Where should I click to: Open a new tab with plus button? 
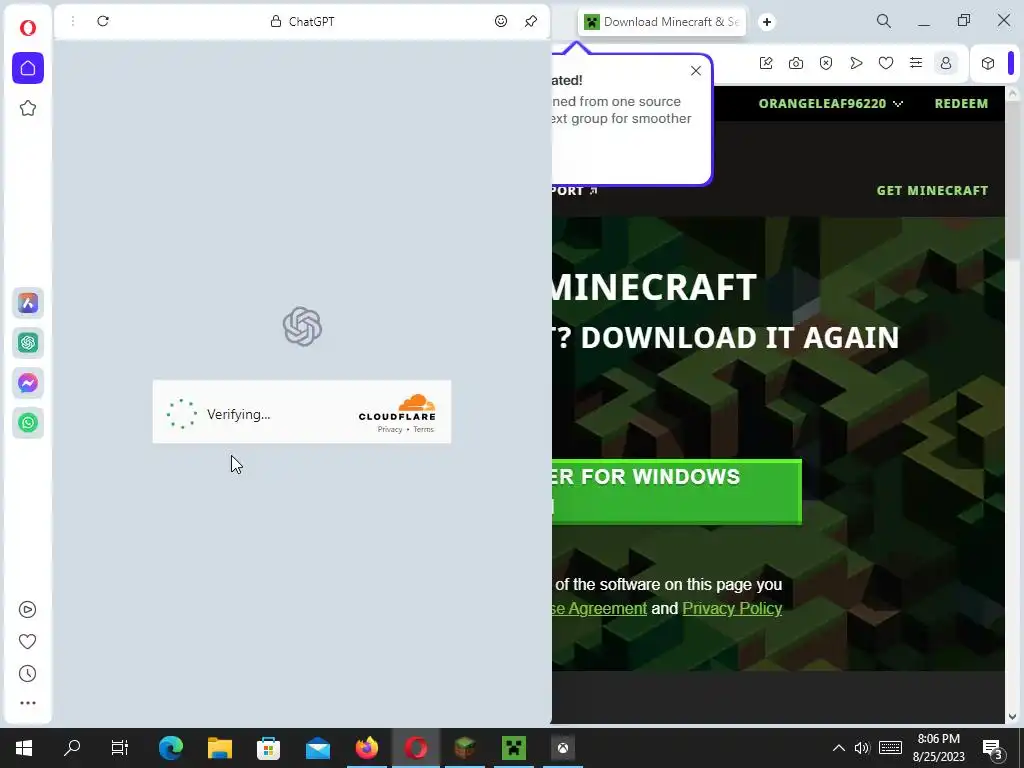(x=767, y=22)
